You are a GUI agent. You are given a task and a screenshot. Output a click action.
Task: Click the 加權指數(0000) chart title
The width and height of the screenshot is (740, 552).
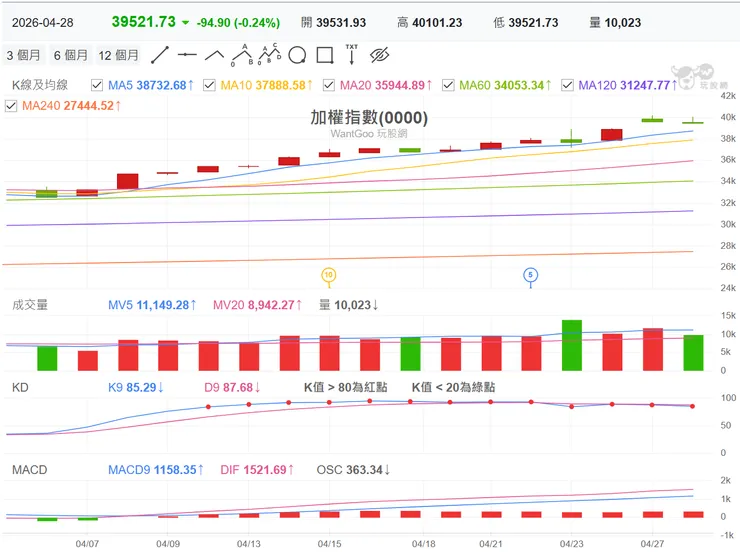pos(369,117)
